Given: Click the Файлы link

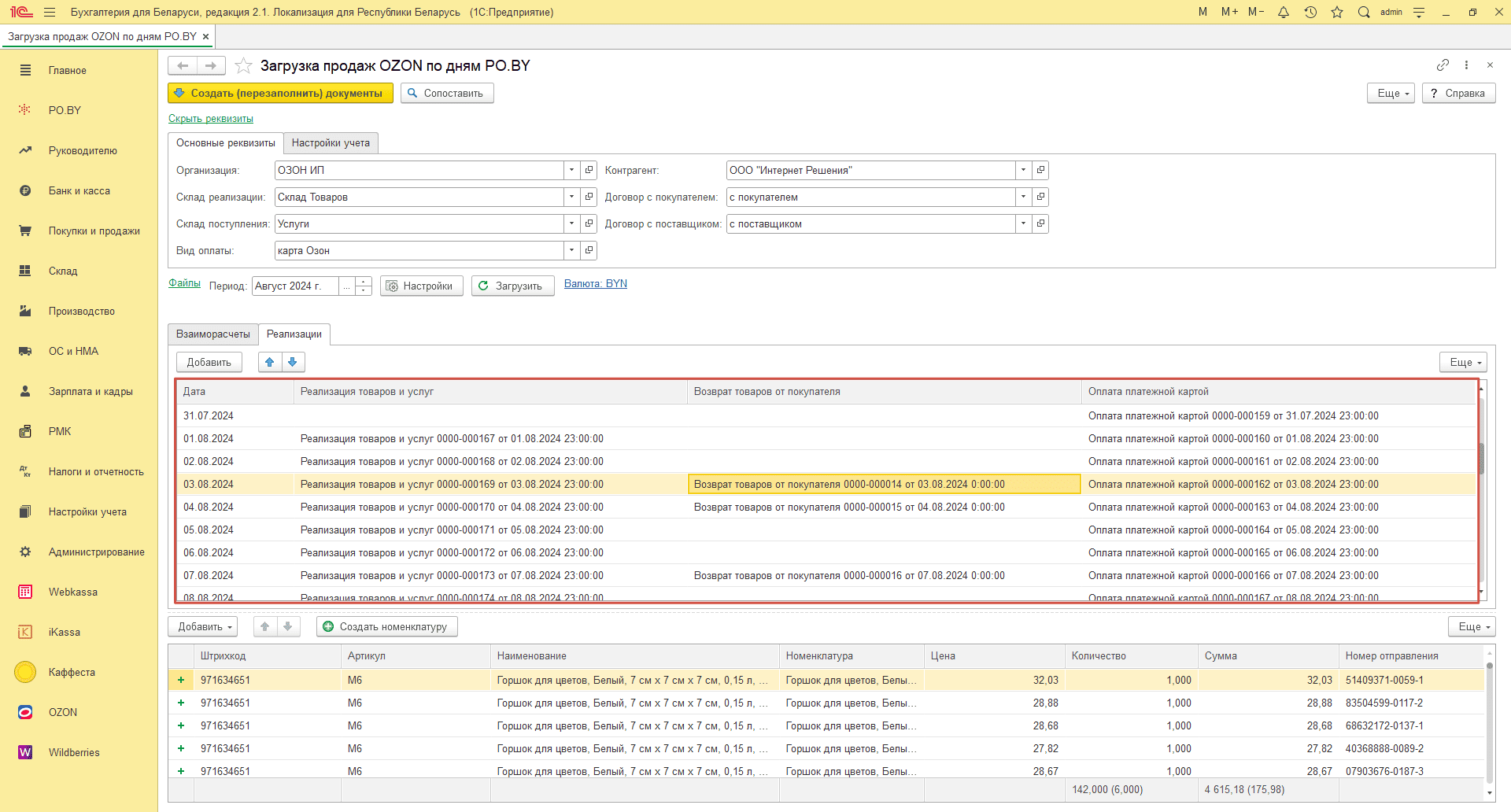Looking at the screenshot, I should pos(184,283).
